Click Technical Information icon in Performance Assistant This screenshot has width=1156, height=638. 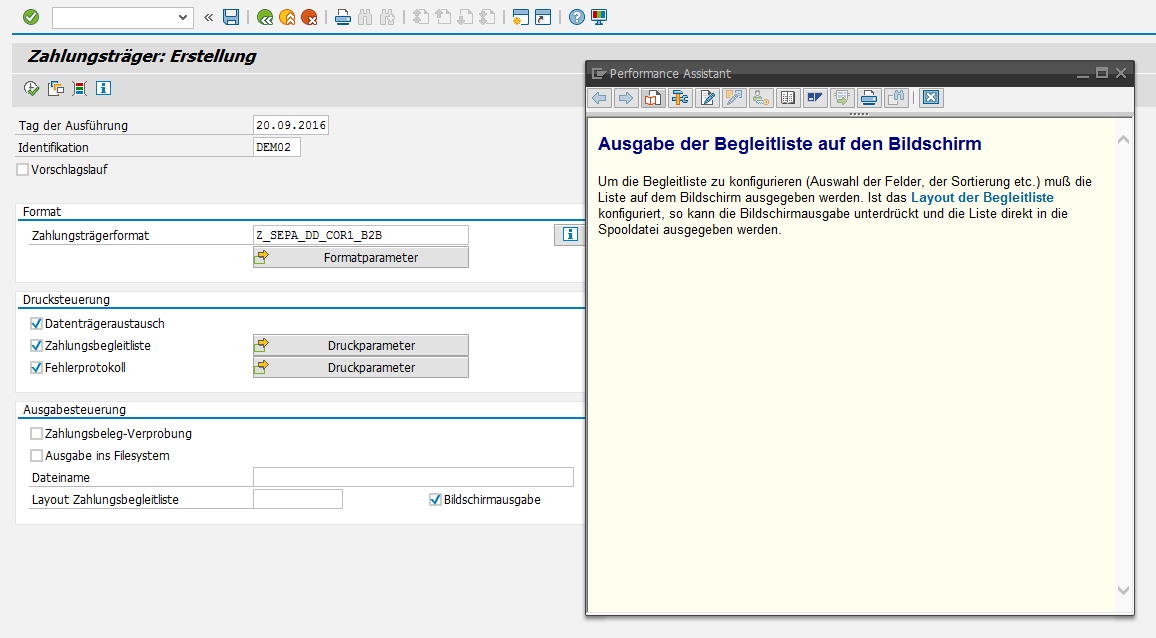pyautogui.click(x=680, y=98)
